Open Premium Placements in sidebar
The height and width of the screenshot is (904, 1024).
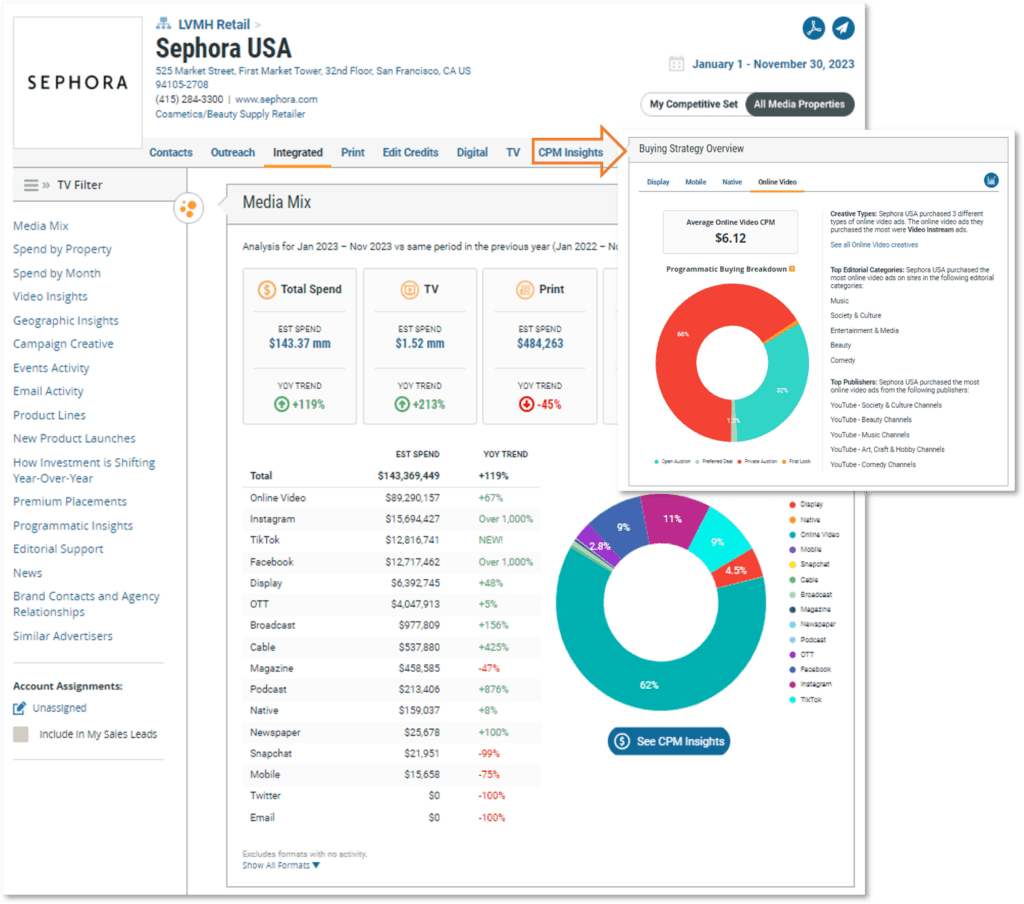[x=70, y=502]
